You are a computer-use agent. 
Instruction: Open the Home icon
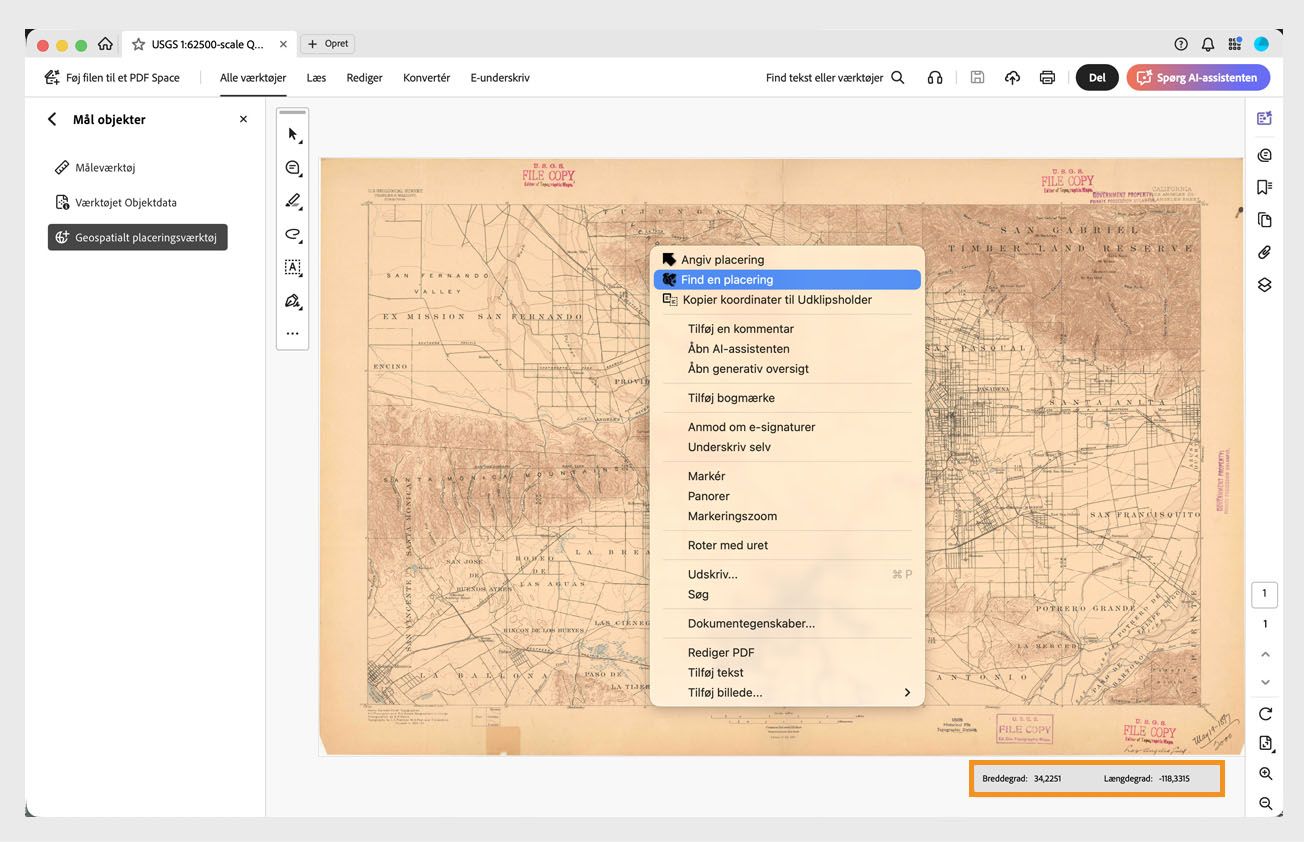pos(105,44)
